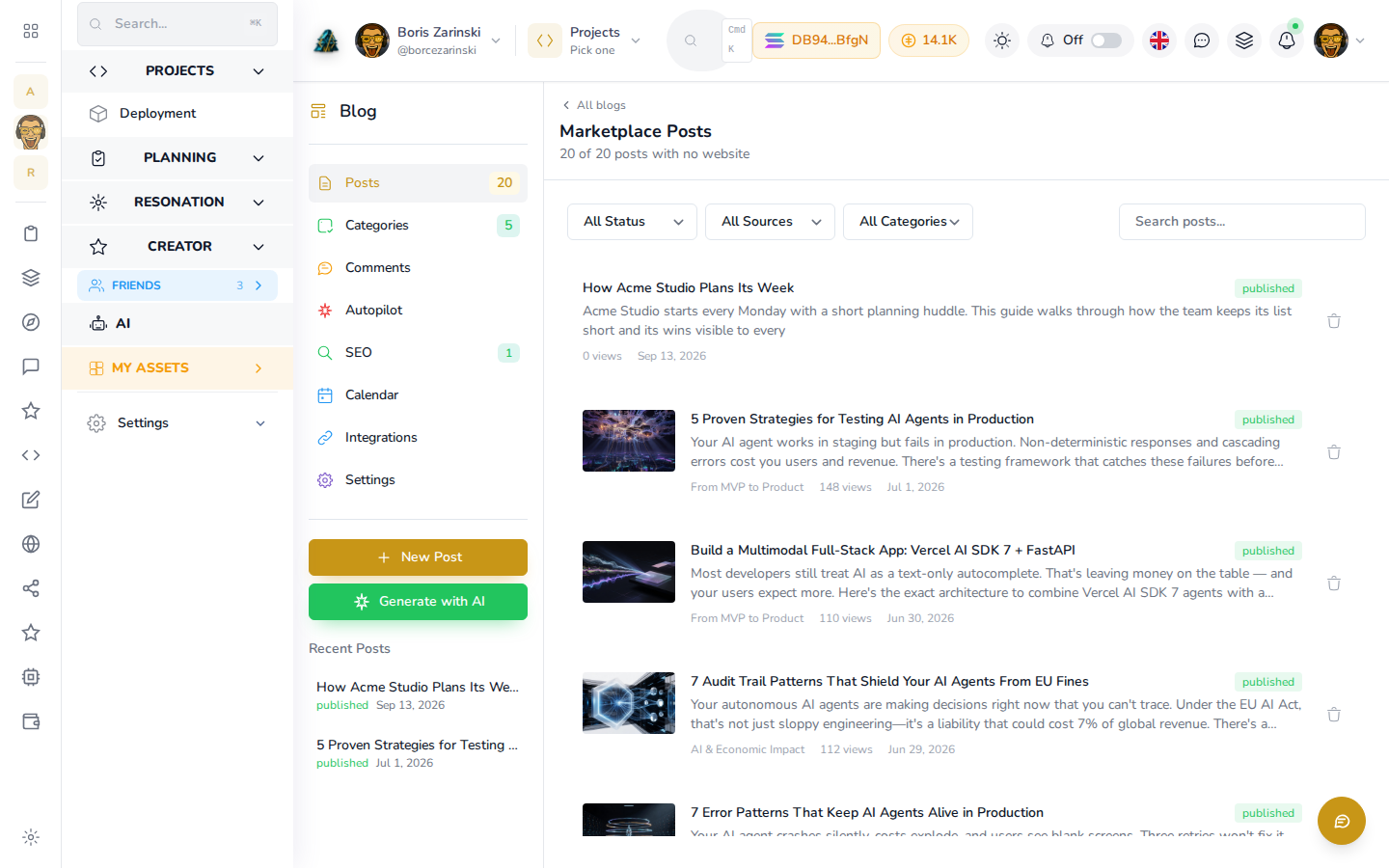
Task: Open the MY ASSETS sidebar item
Action: [177, 368]
